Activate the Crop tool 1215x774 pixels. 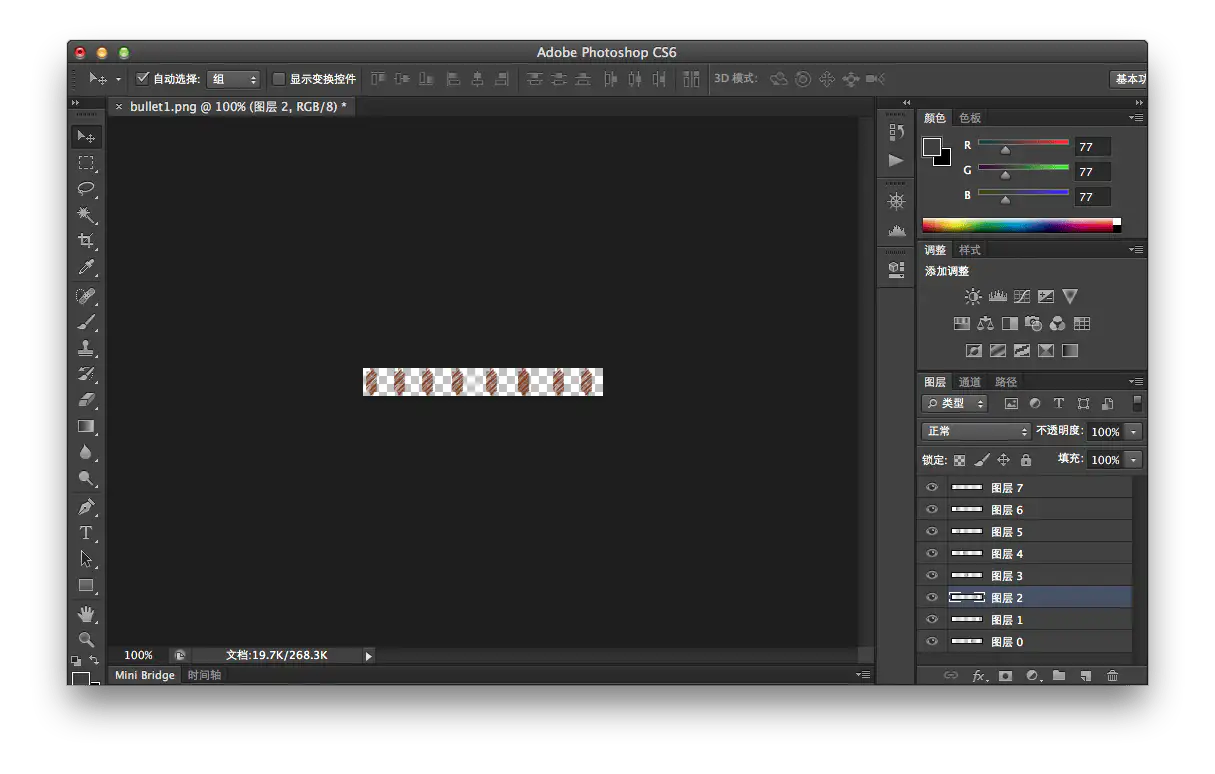pyautogui.click(x=87, y=241)
